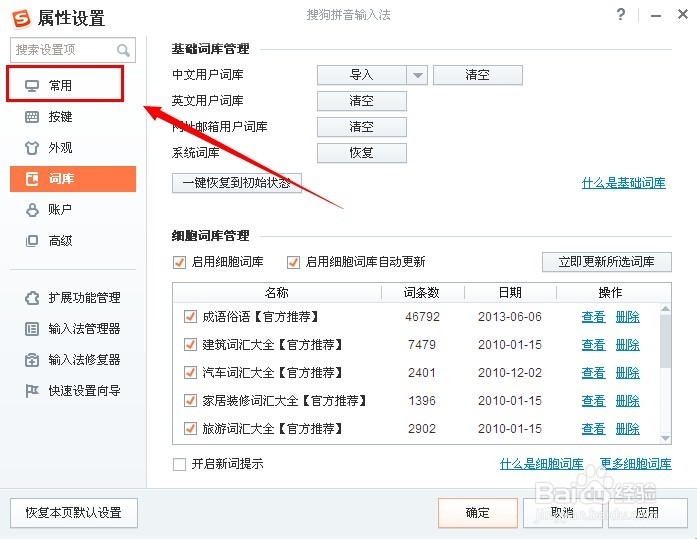Click the 账户 person icon

32,210
